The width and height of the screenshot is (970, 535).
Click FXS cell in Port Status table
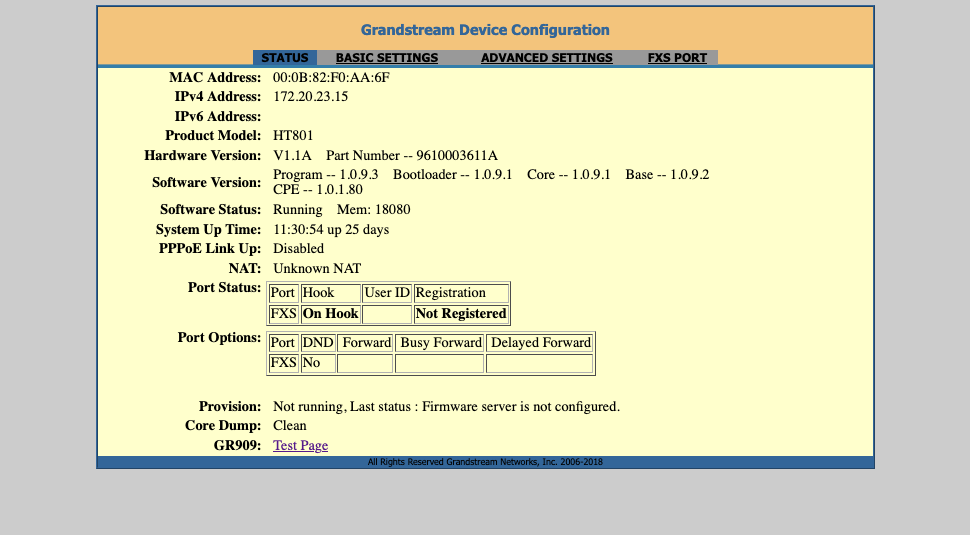[x=283, y=314]
